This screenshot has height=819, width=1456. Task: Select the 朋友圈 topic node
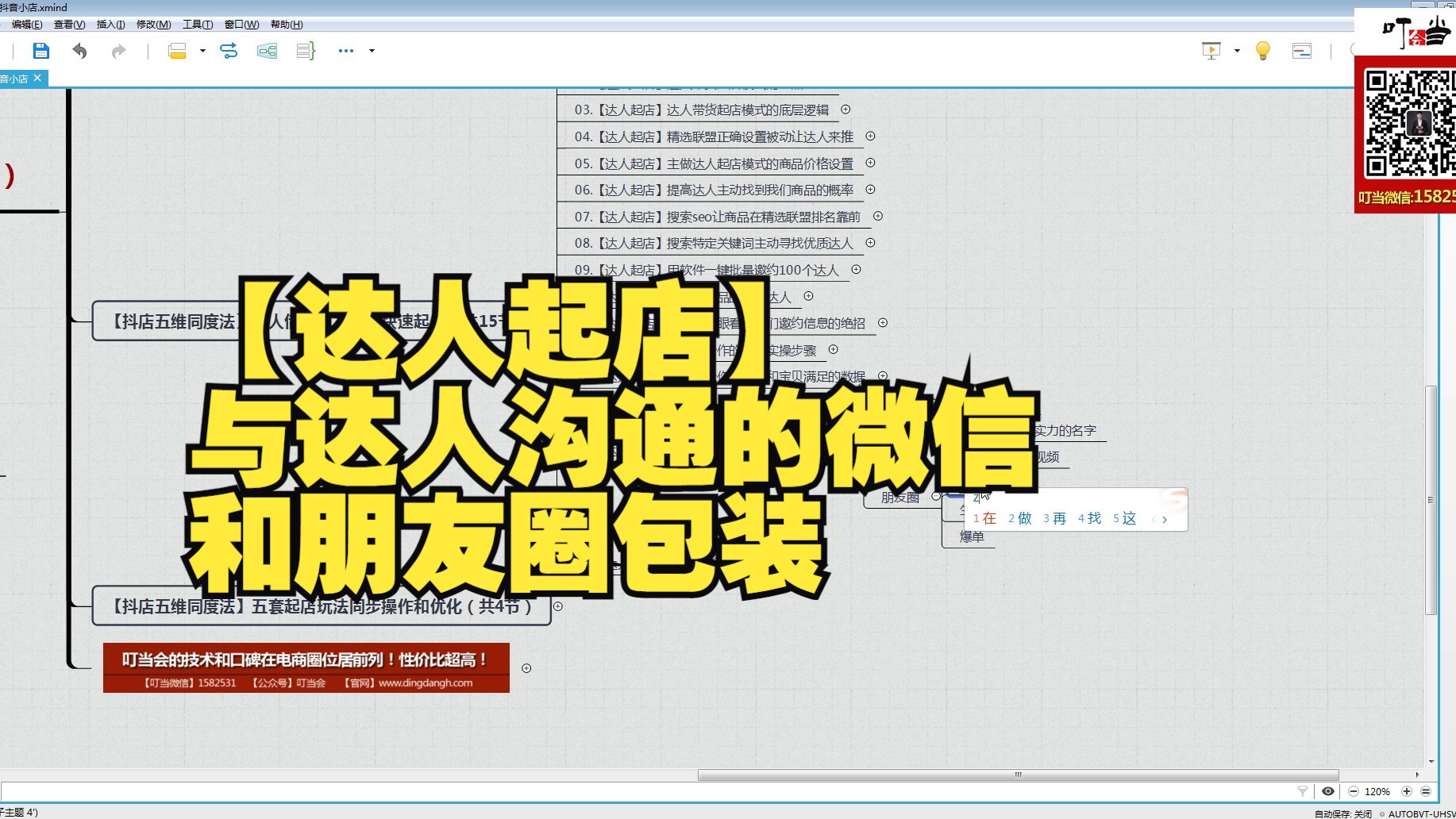(x=900, y=497)
